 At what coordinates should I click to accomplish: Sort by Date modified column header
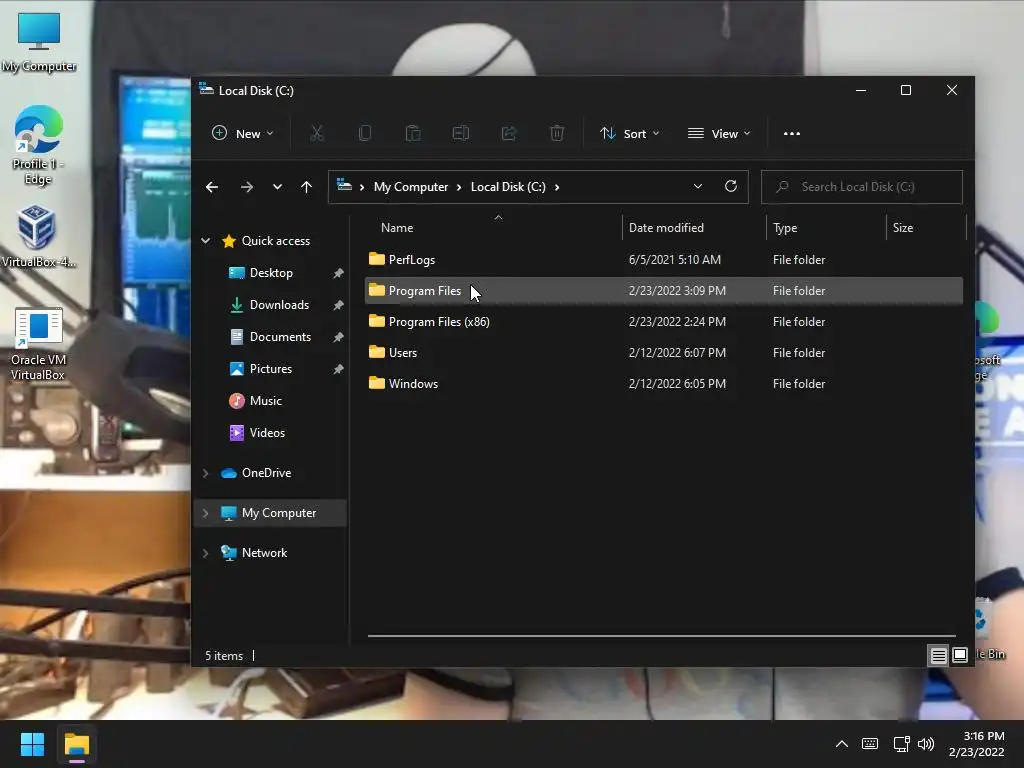666,228
